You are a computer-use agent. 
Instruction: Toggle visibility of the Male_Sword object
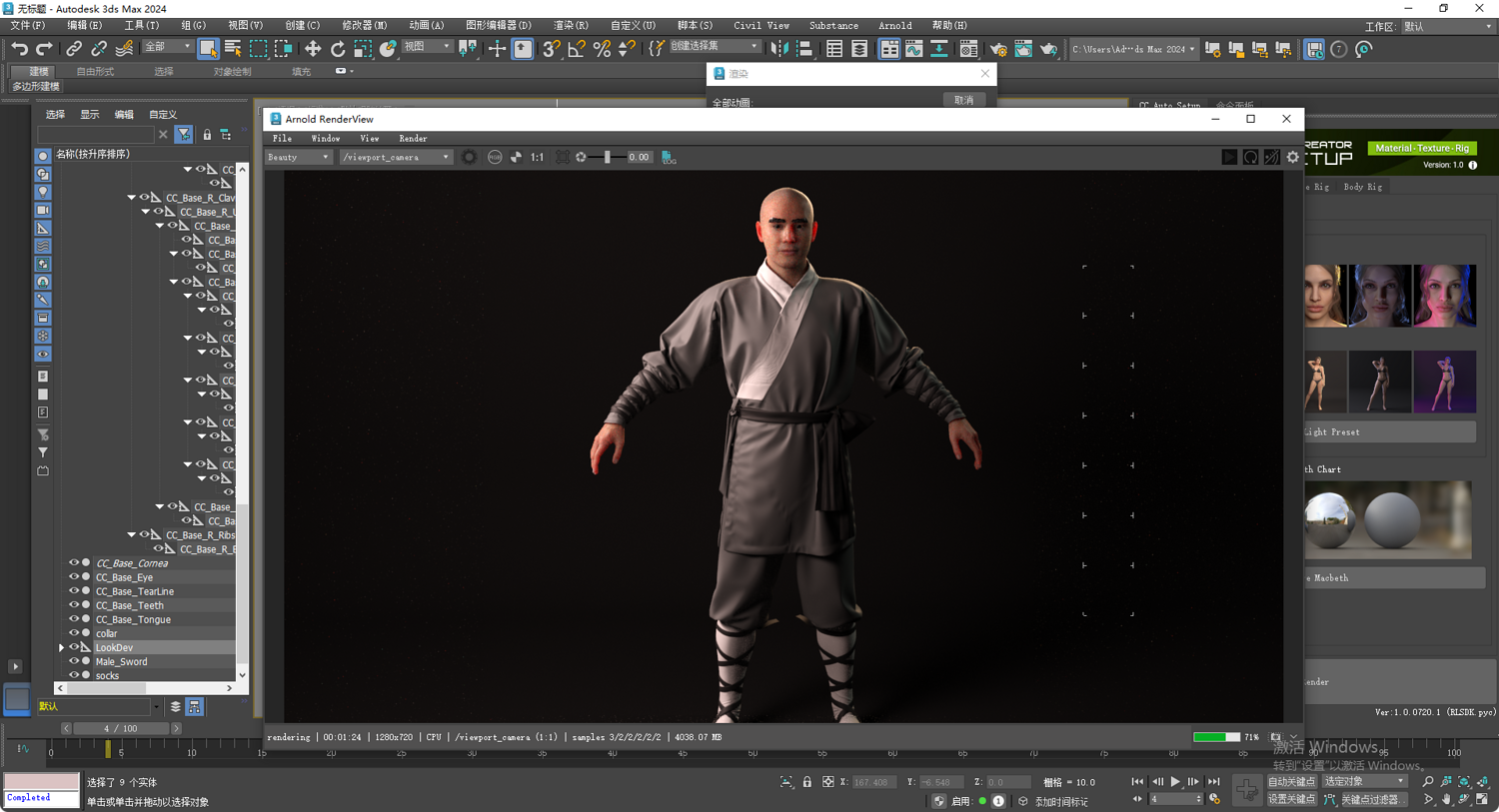click(73, 661)
